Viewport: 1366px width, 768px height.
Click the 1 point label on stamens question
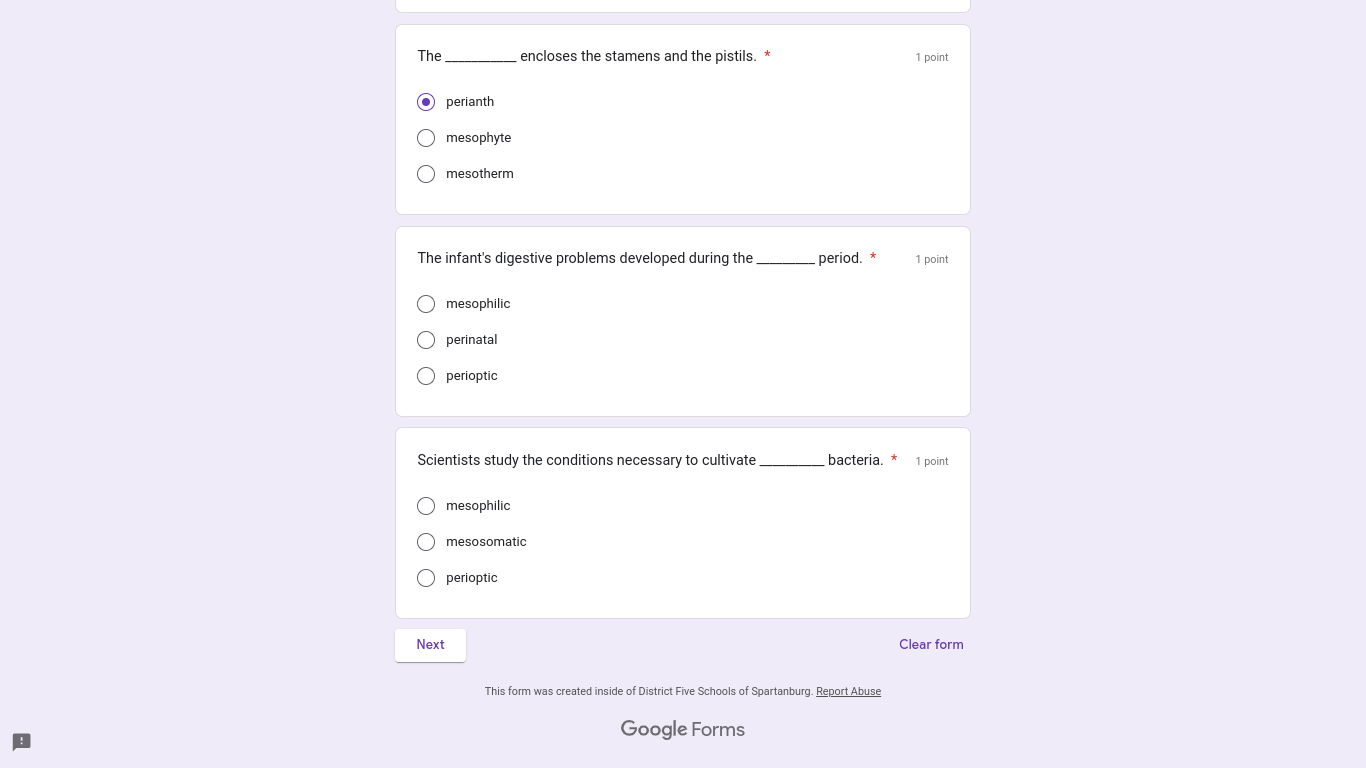click(932, 57)
